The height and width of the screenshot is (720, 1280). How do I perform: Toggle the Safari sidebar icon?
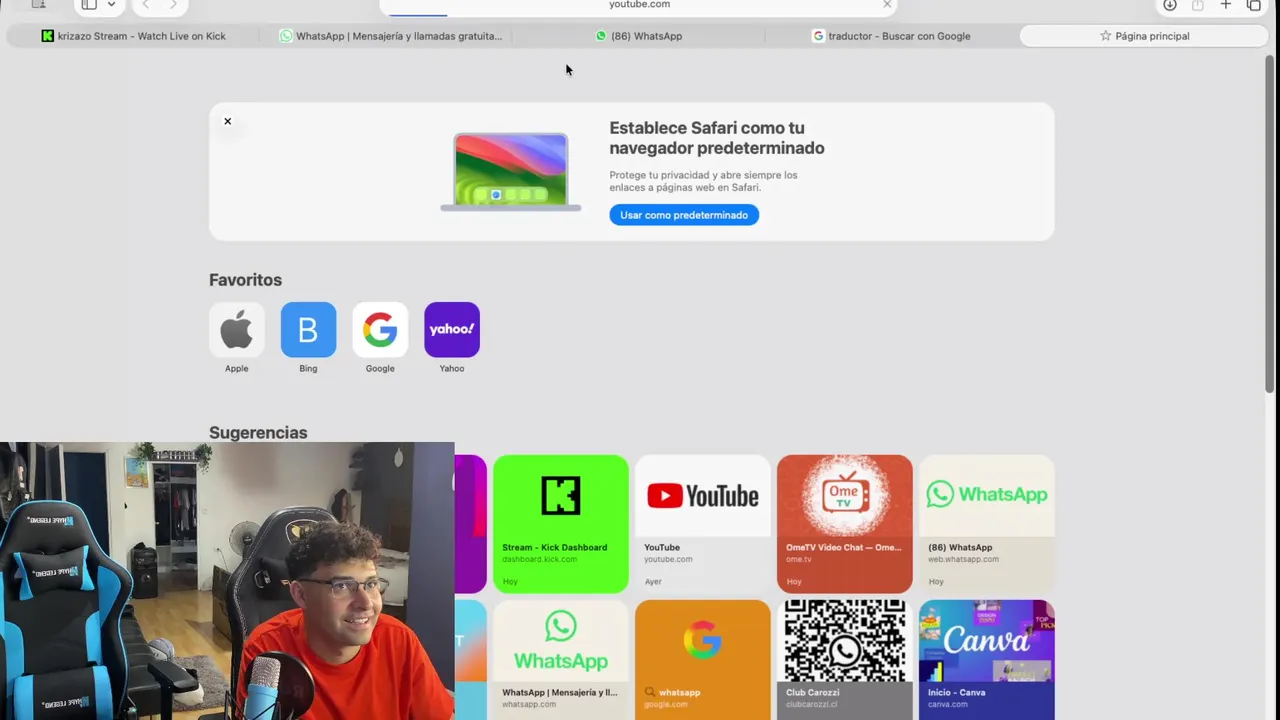(89, 4)
